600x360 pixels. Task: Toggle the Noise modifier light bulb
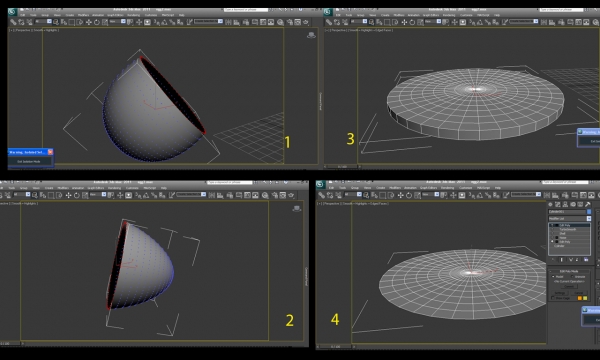552,238
